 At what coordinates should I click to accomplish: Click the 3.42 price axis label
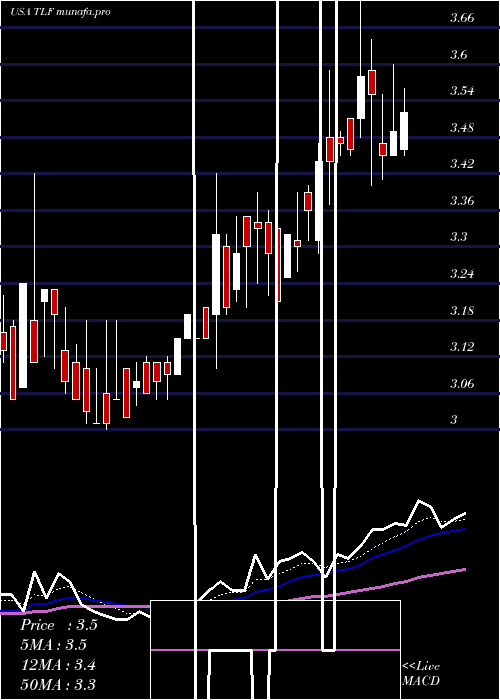tap(462, 164)
